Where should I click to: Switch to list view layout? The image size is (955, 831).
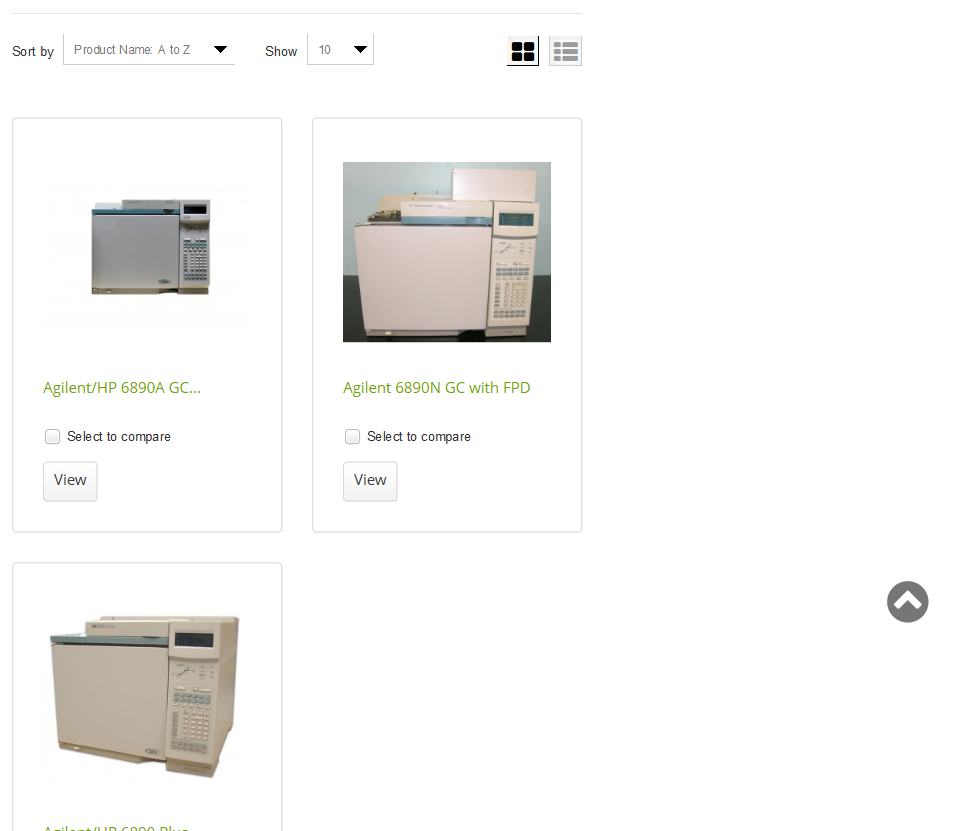(565, 51)
